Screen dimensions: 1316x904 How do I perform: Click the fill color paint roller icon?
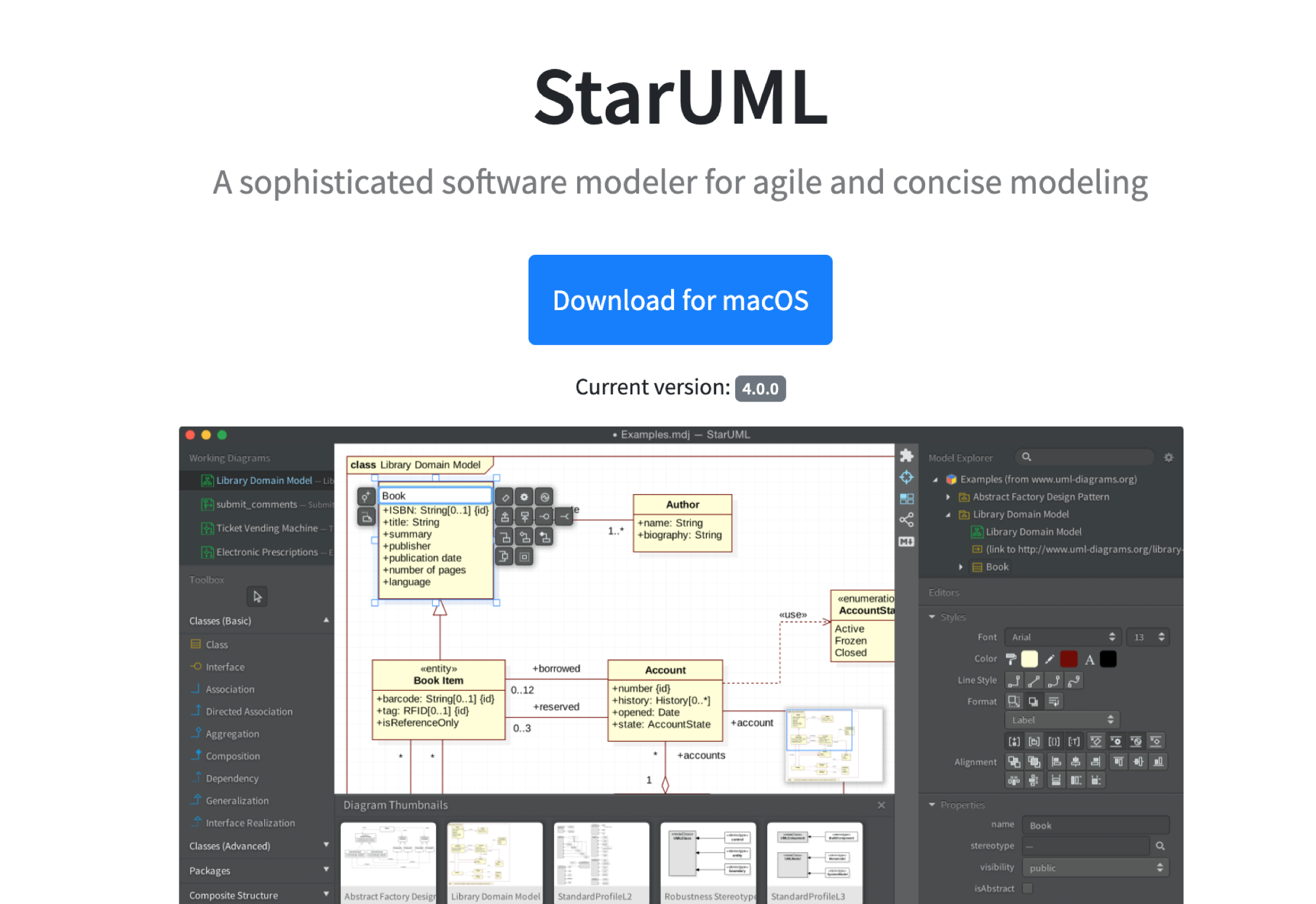point(1011,659)
